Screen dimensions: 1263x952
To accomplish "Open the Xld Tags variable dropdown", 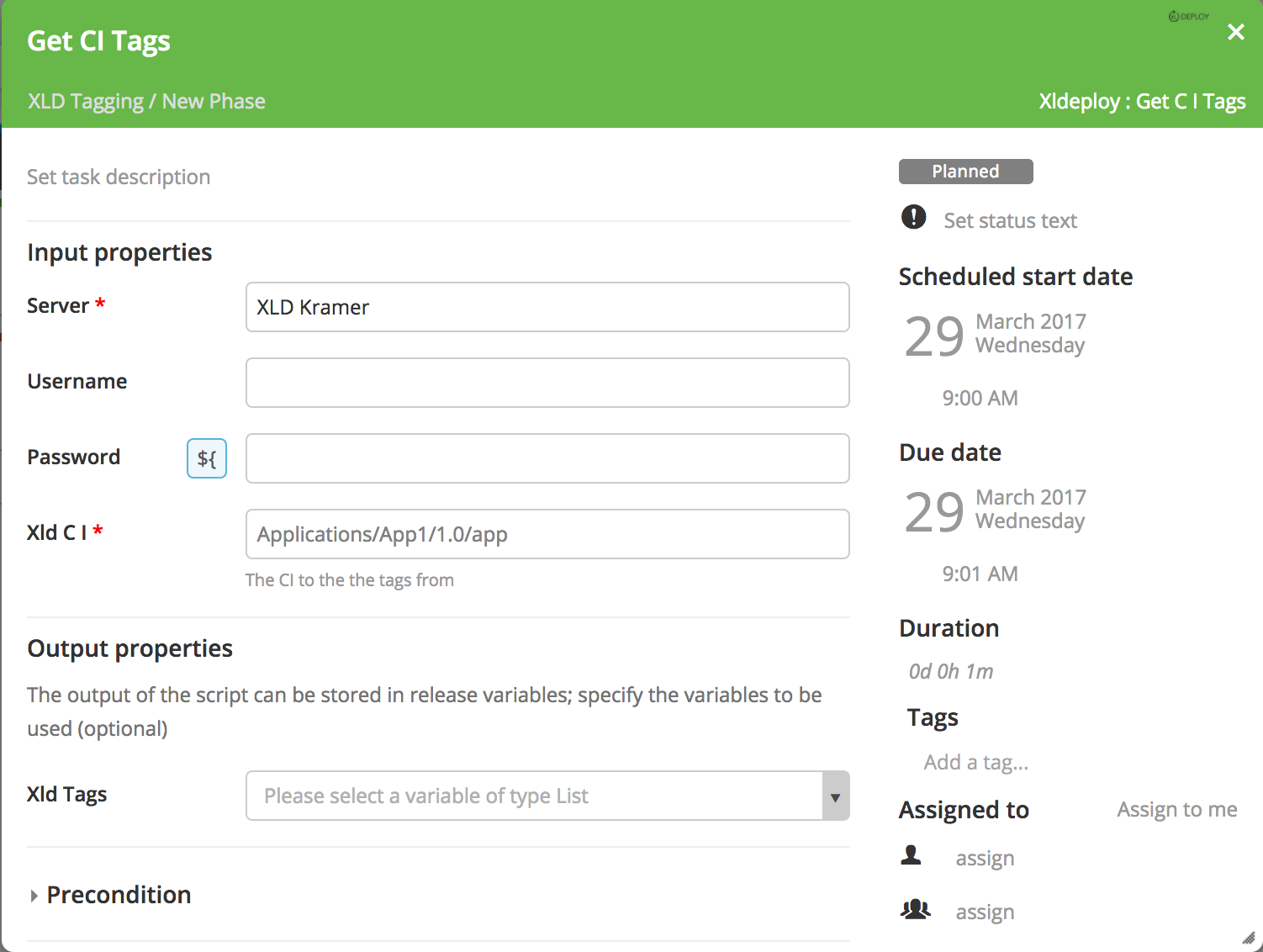I will [547, 796].
